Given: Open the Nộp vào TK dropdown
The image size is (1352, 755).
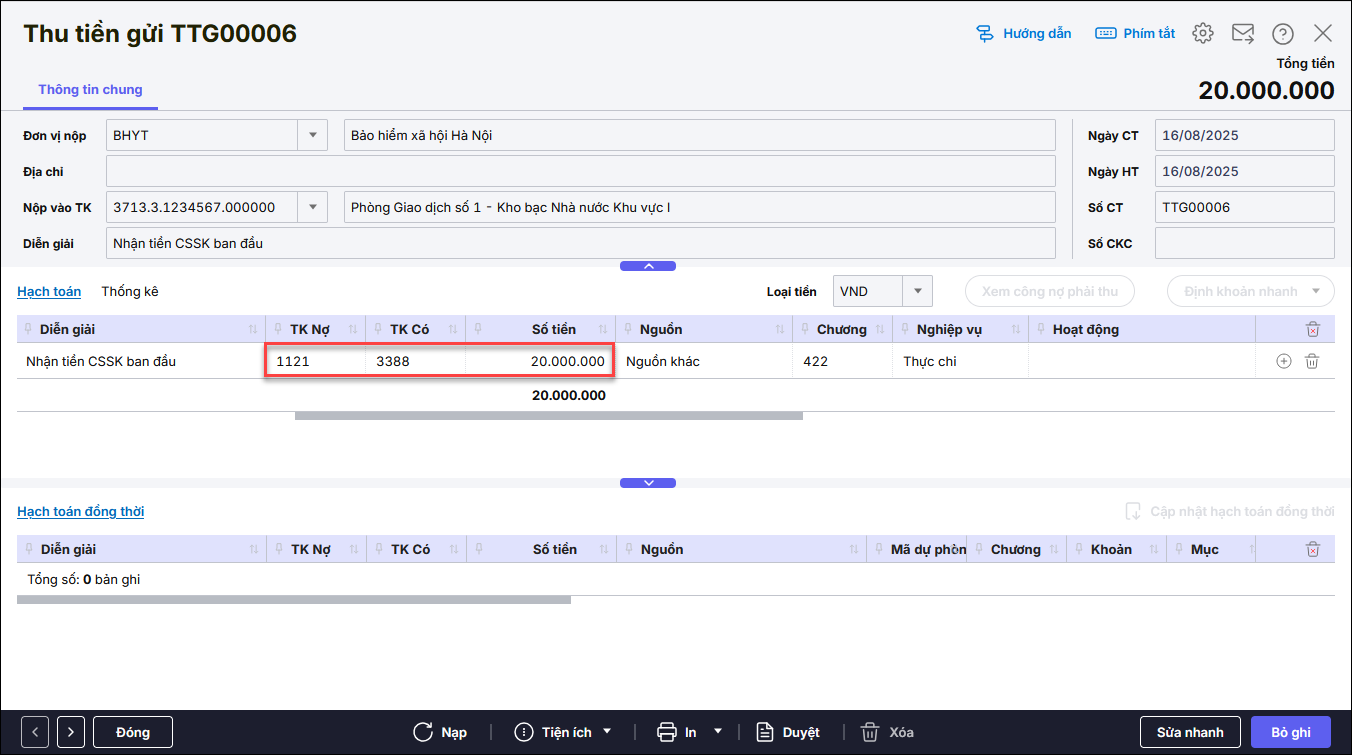Looking at the screenshot, I should click(x=312, y=207).
